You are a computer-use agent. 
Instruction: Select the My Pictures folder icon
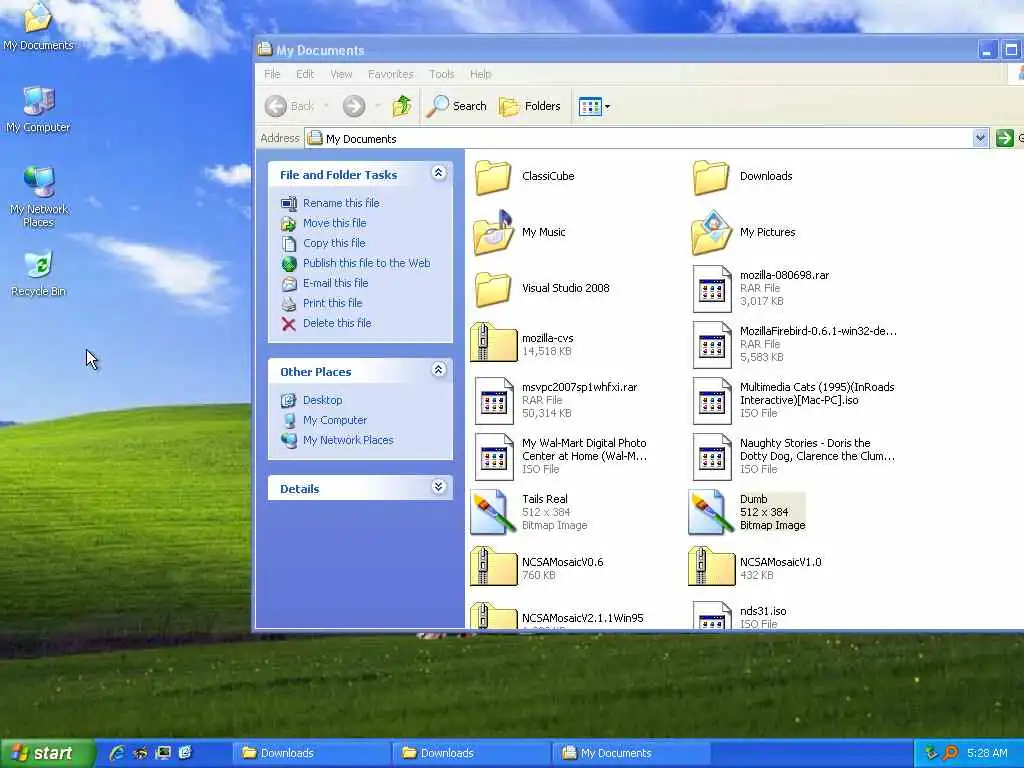[x=711, y=232]
